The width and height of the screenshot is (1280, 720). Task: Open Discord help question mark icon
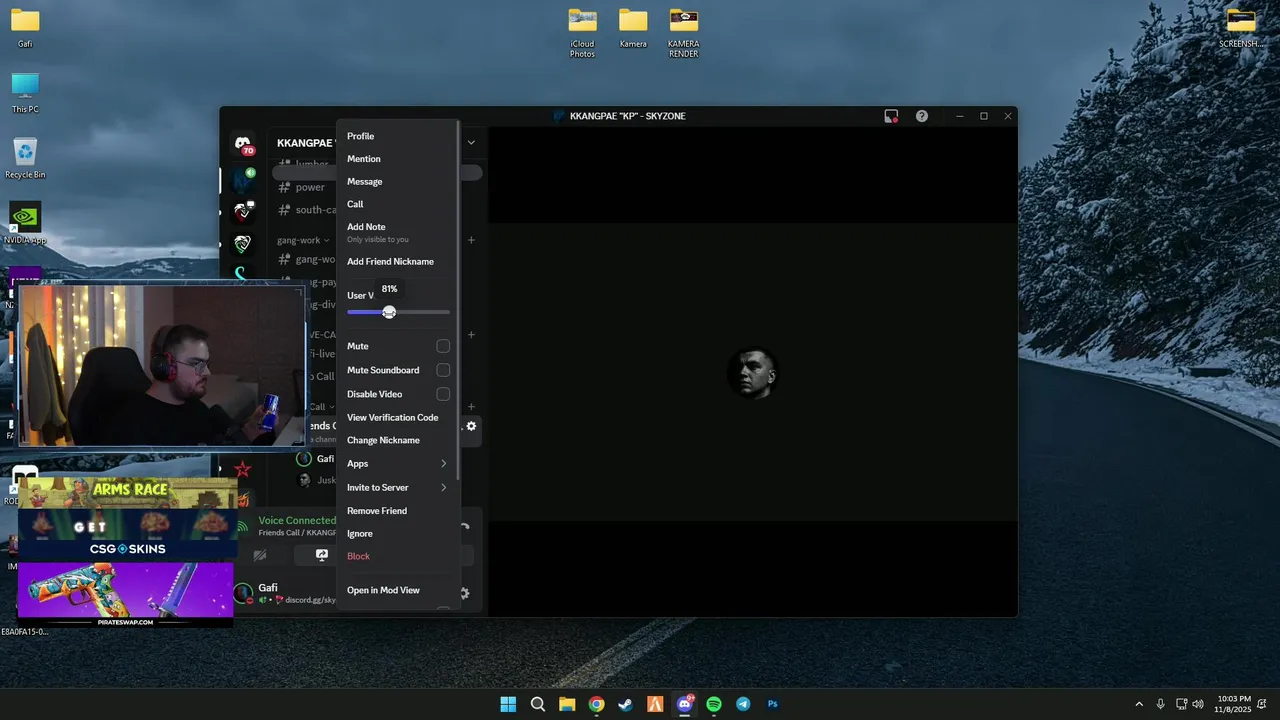point(922,116)
